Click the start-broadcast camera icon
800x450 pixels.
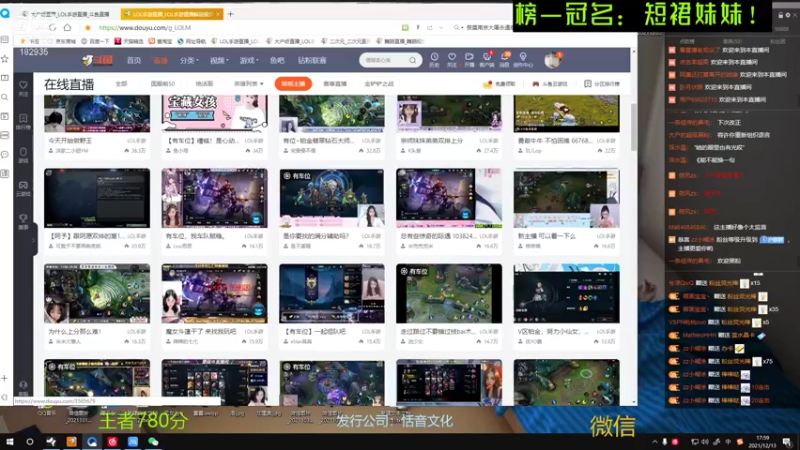pos(469,59)
